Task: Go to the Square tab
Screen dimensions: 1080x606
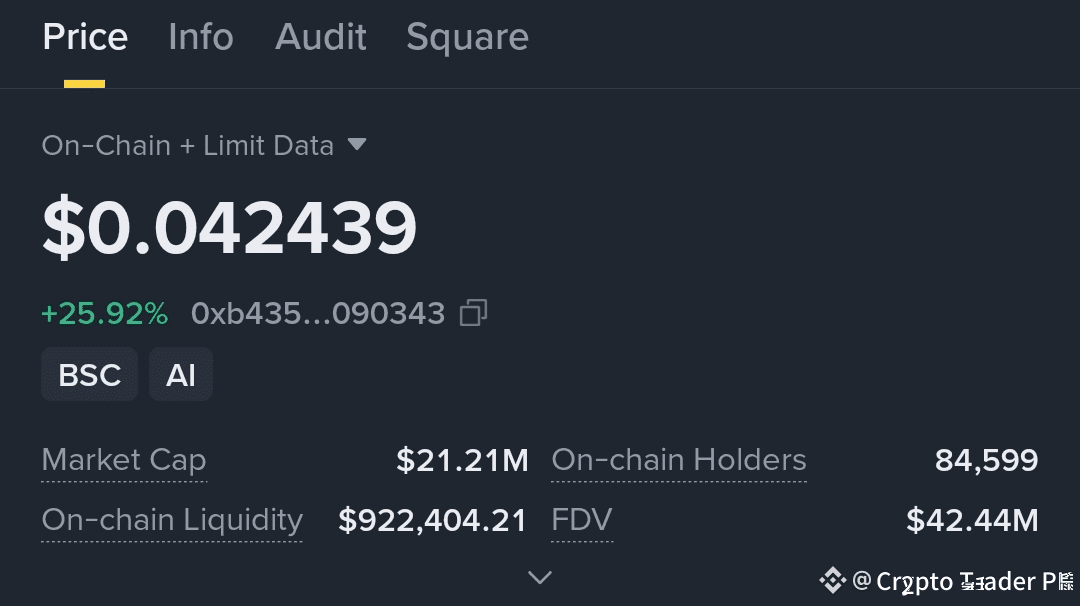Action: tap(467, 38)
